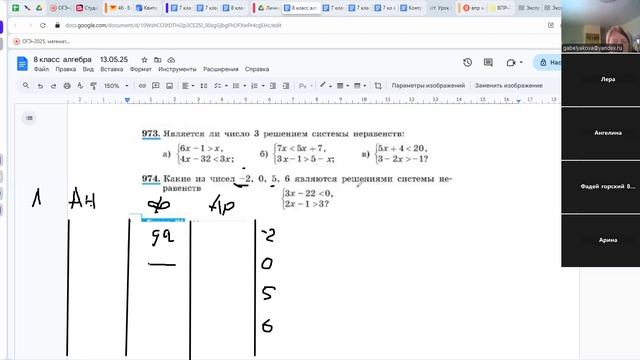Open line and paragraph spacing

[x=204, y=86]
